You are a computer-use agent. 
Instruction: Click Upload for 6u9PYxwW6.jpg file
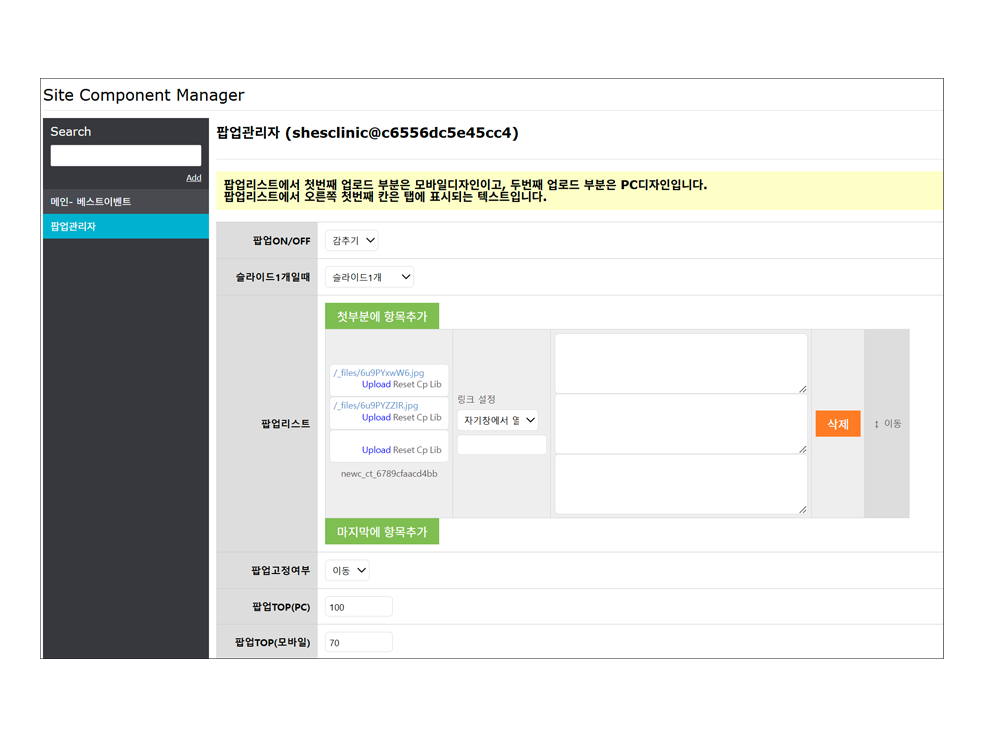pos(376,385)
